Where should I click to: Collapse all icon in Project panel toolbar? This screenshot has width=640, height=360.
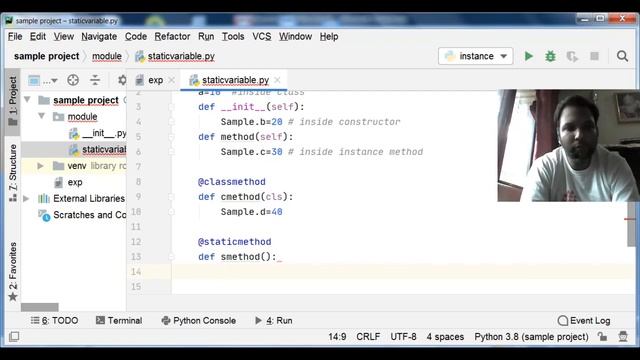pos(95,80)
